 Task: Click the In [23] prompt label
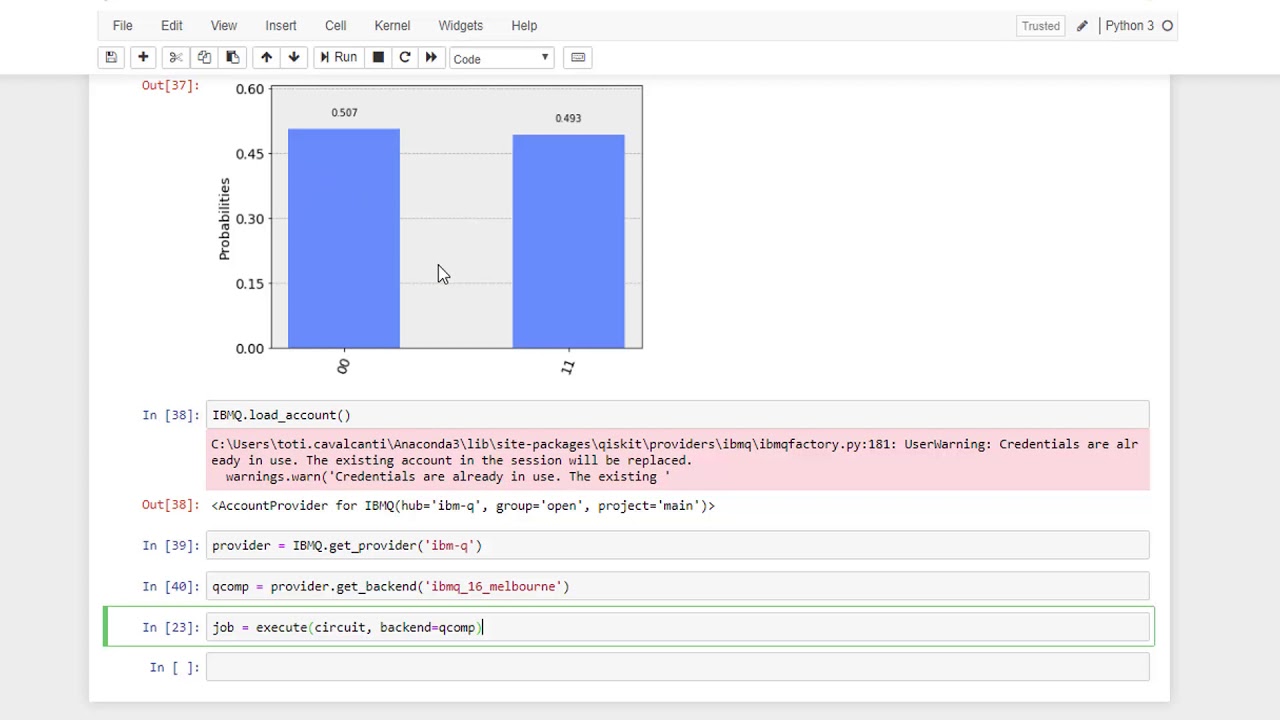pyautogui.click(x=171, y=628)
